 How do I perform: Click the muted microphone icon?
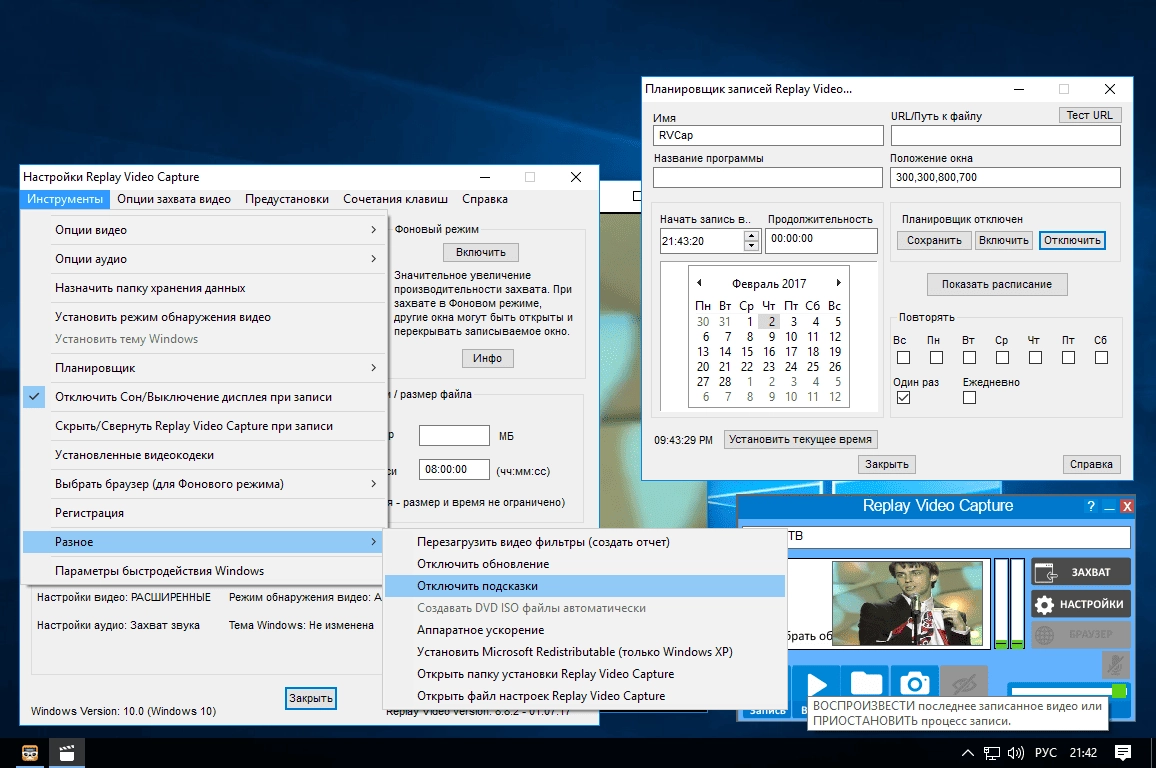pos(1115,666)
